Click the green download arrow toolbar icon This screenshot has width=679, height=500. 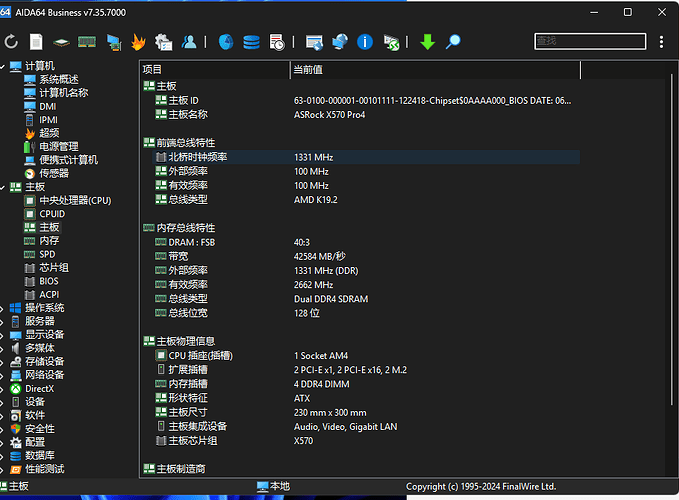[x=427, y=42]
